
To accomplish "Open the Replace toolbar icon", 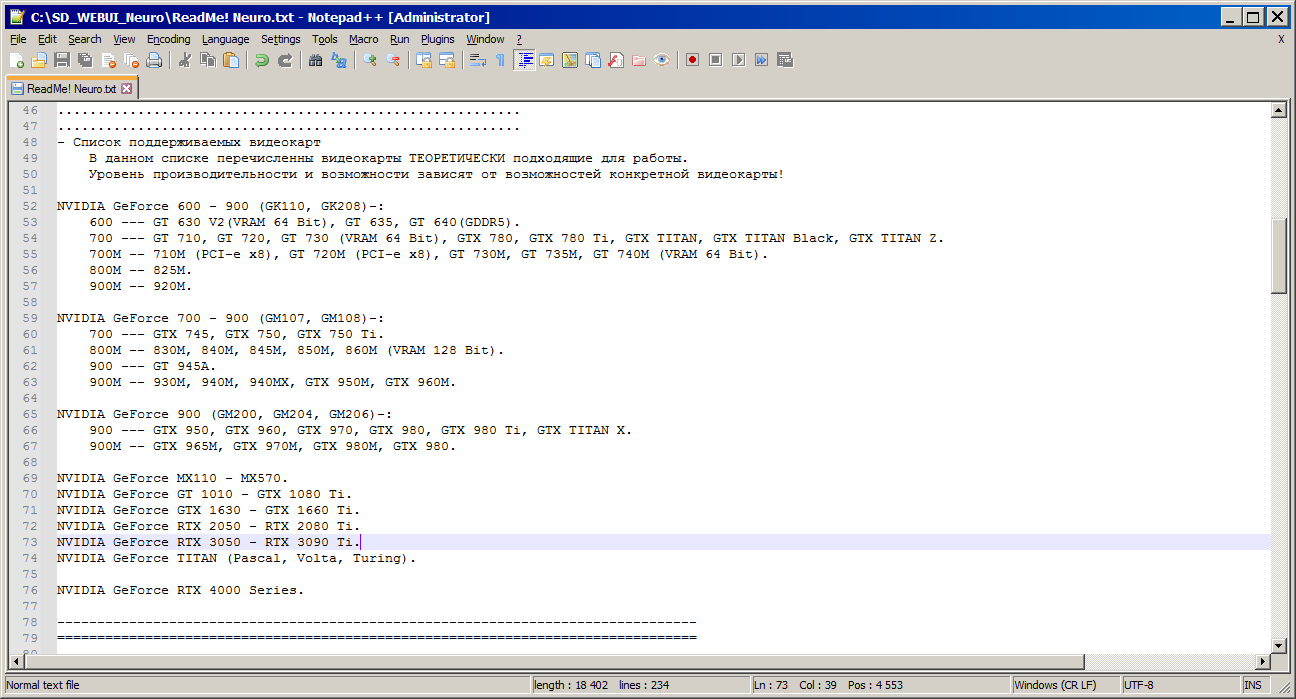I will tap(338, 60).
